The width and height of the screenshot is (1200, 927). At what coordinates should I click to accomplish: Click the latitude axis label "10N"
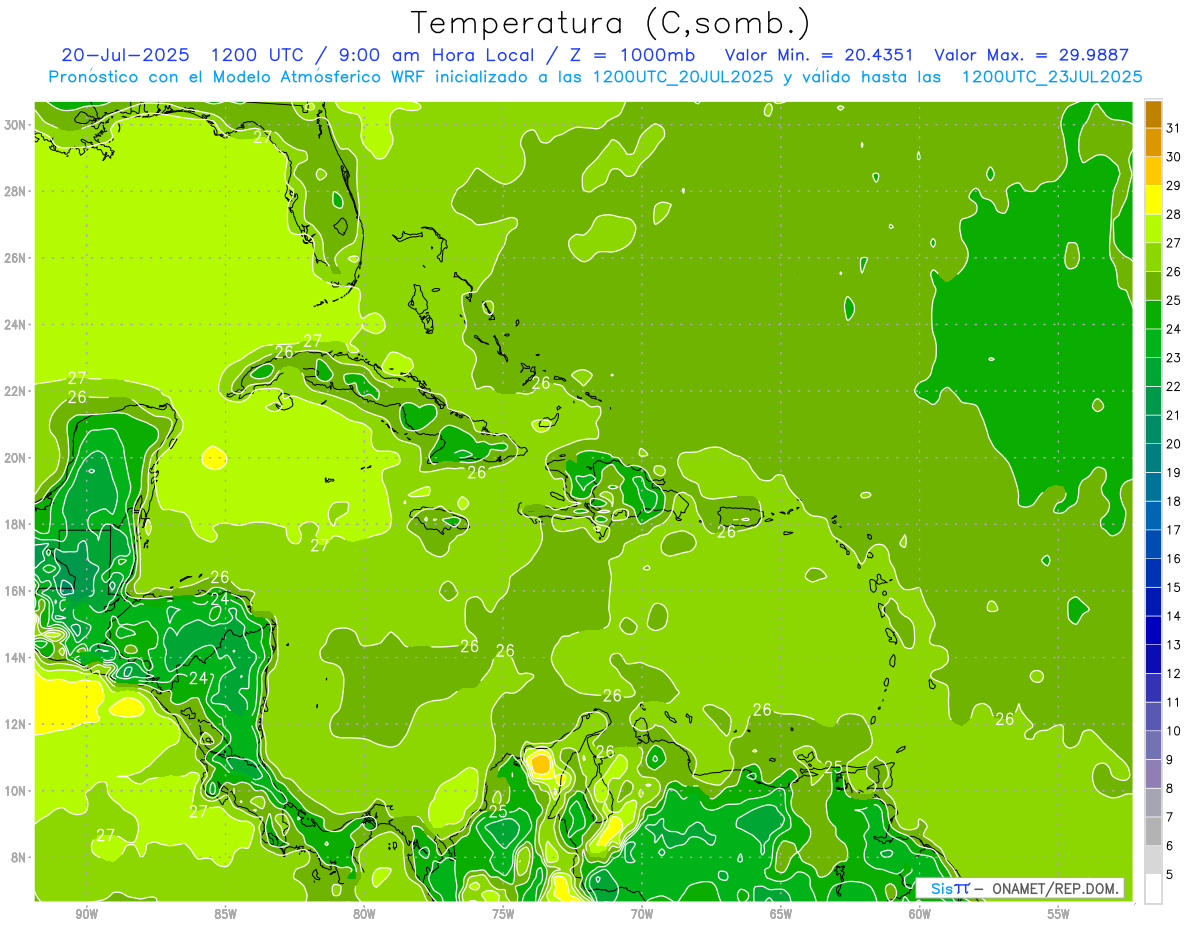(x=17, y=791)
